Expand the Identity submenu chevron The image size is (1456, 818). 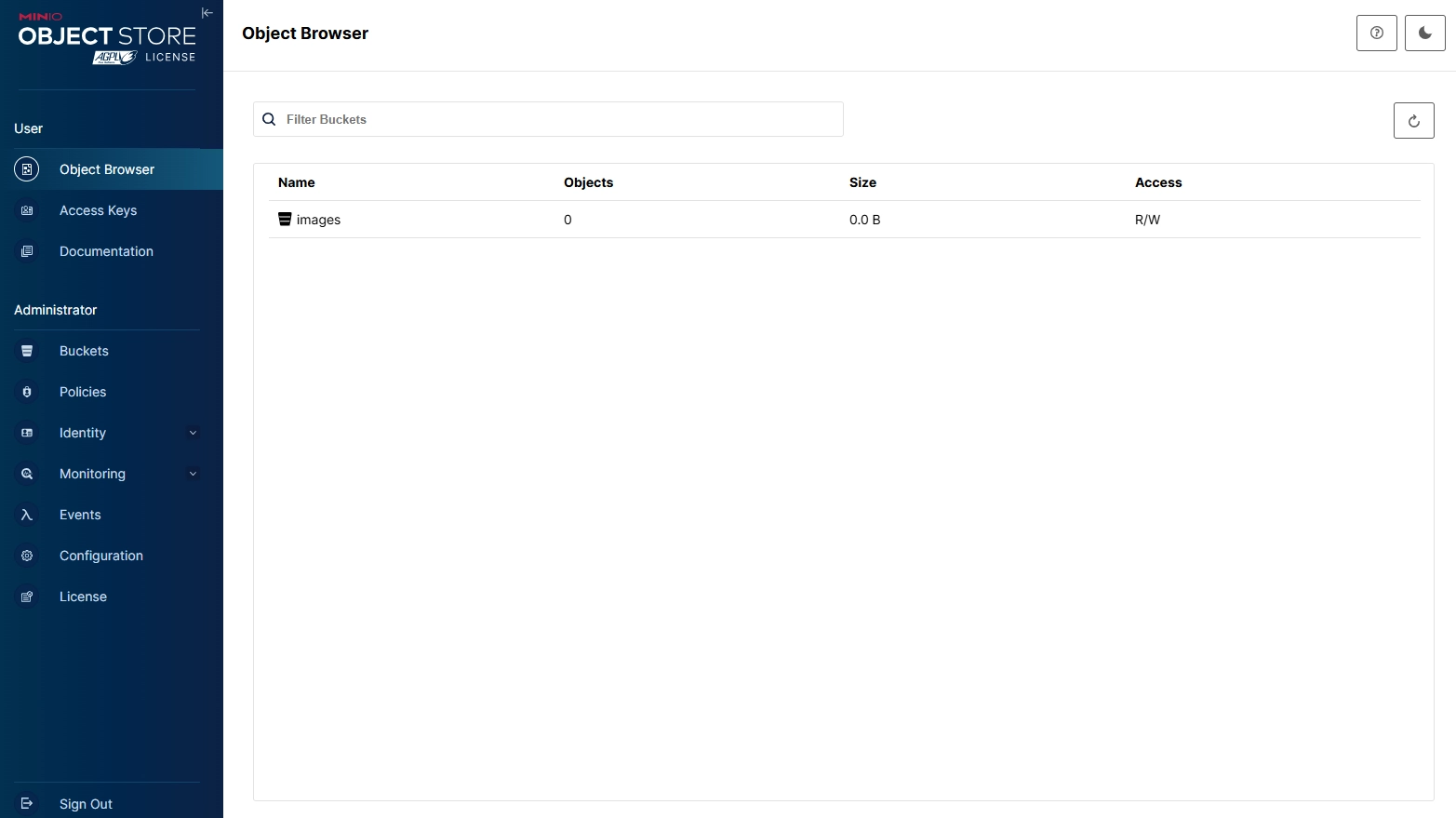pyautogui.click(x=193, y=433)
